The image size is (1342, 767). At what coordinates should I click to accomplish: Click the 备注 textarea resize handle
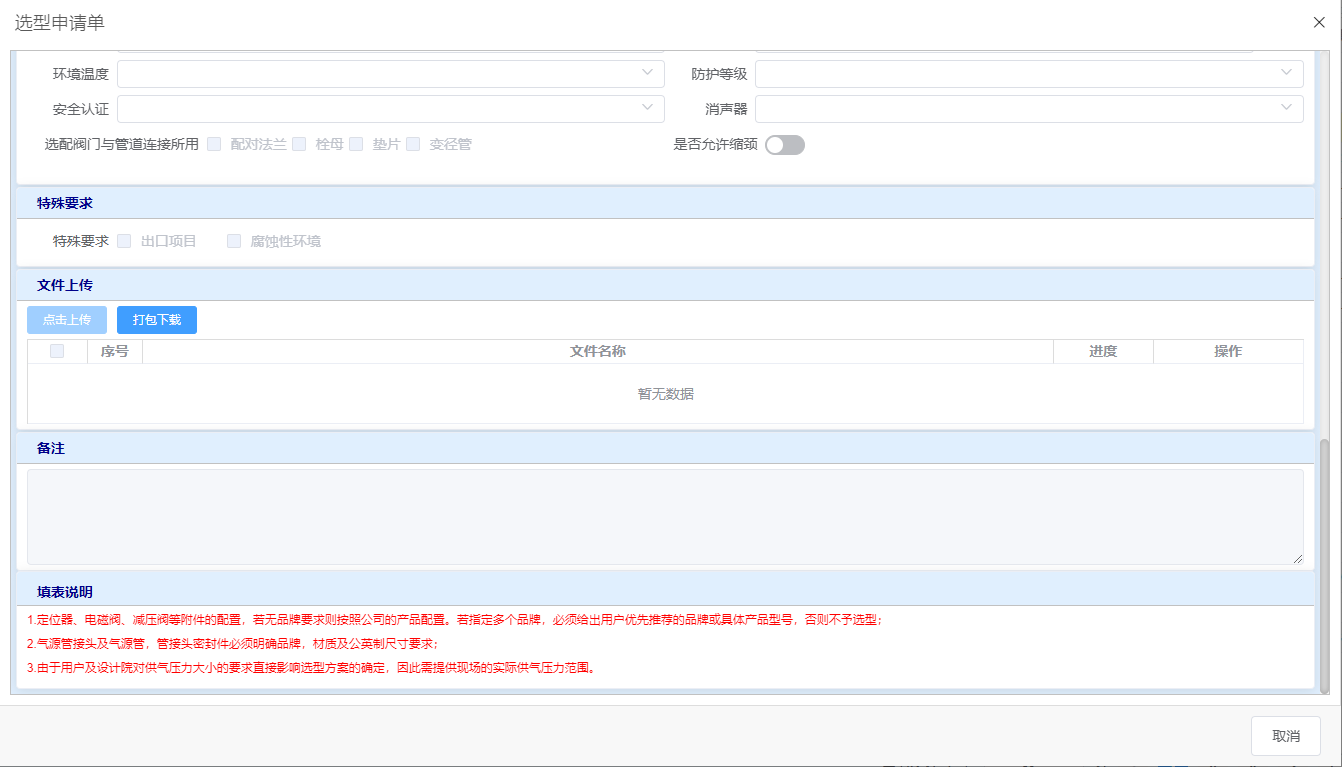point(1298,559)
